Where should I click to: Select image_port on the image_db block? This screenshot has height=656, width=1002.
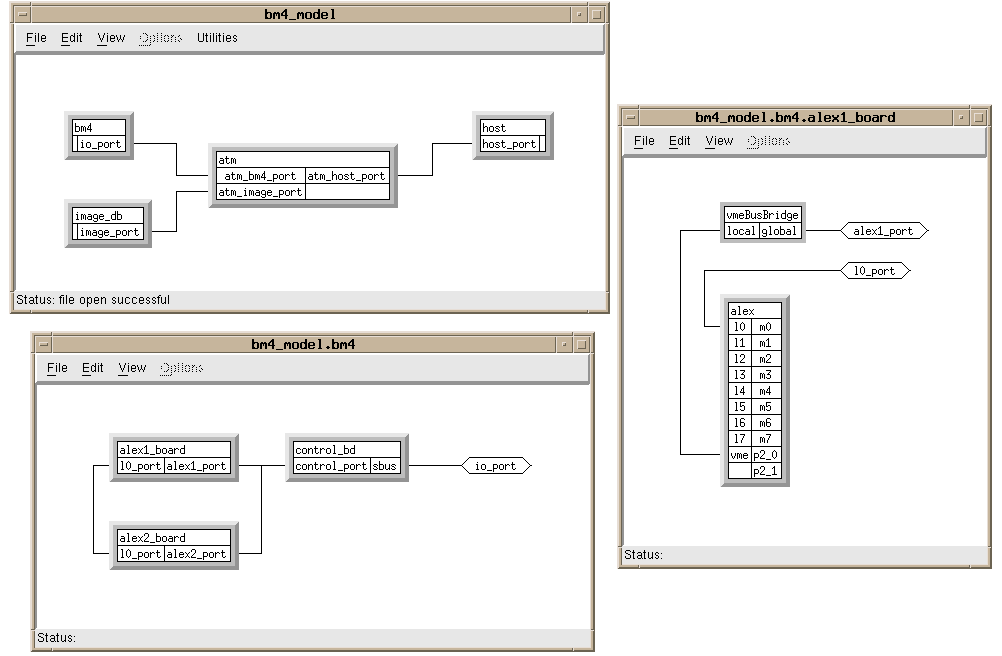pyautogui.click(x=110, y=232)
